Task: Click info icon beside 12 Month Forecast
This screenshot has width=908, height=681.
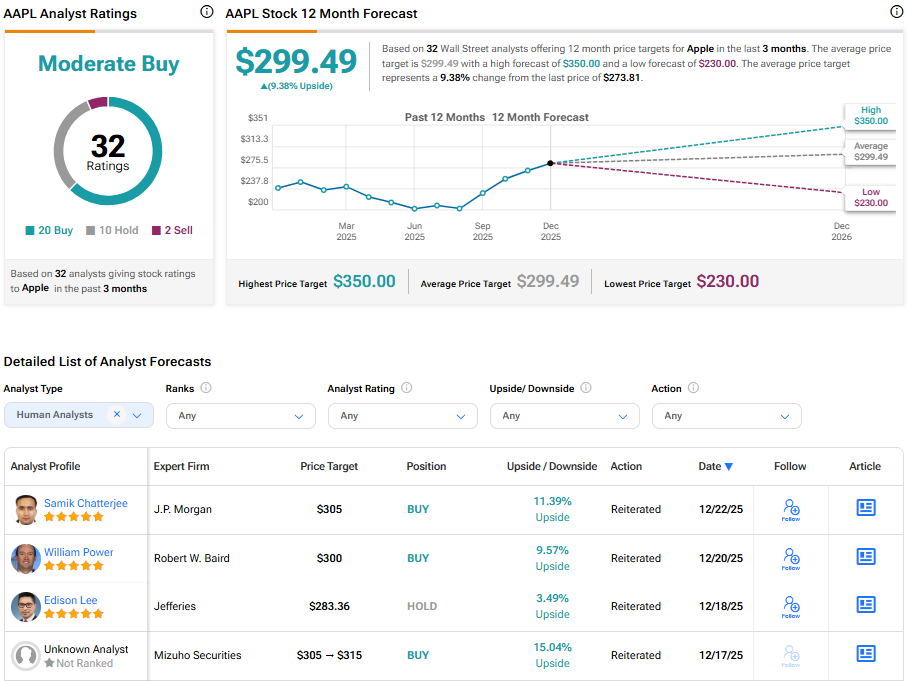Action: tap(896, 12)
